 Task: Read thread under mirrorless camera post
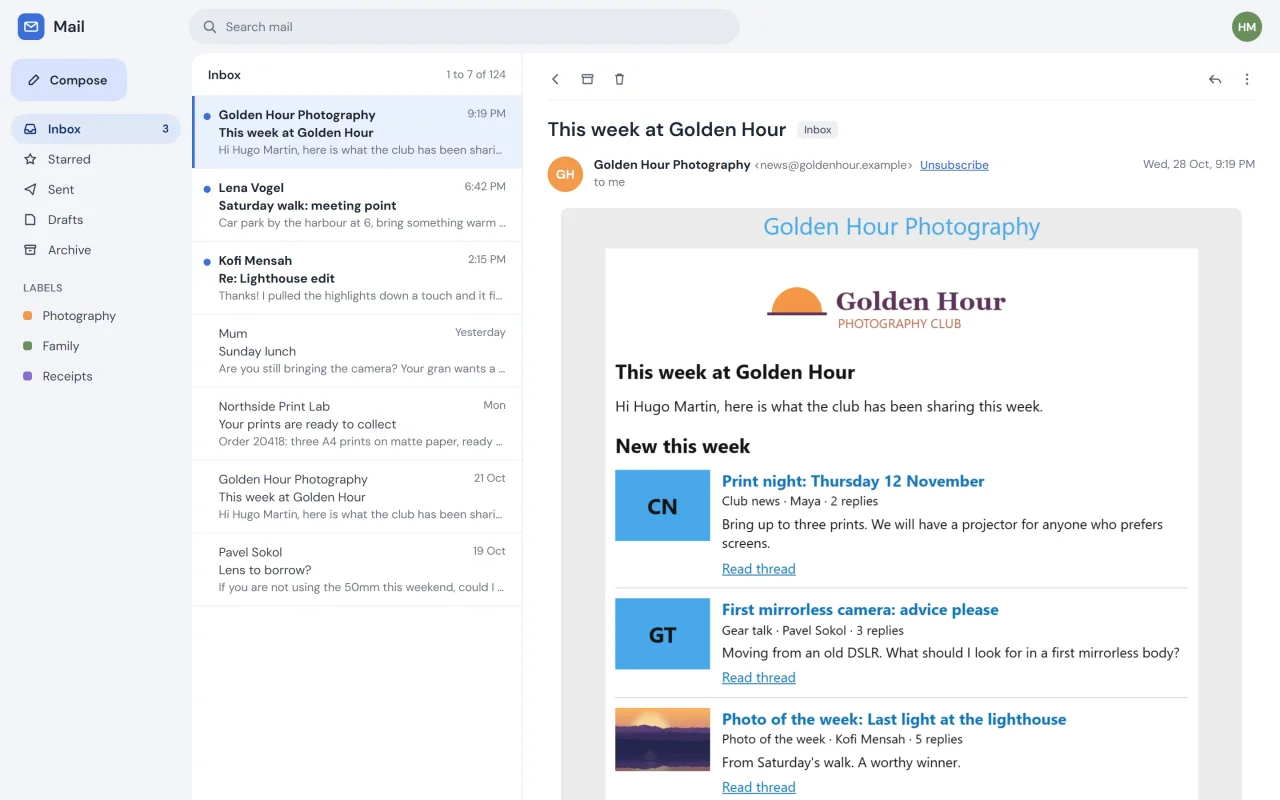759,677
